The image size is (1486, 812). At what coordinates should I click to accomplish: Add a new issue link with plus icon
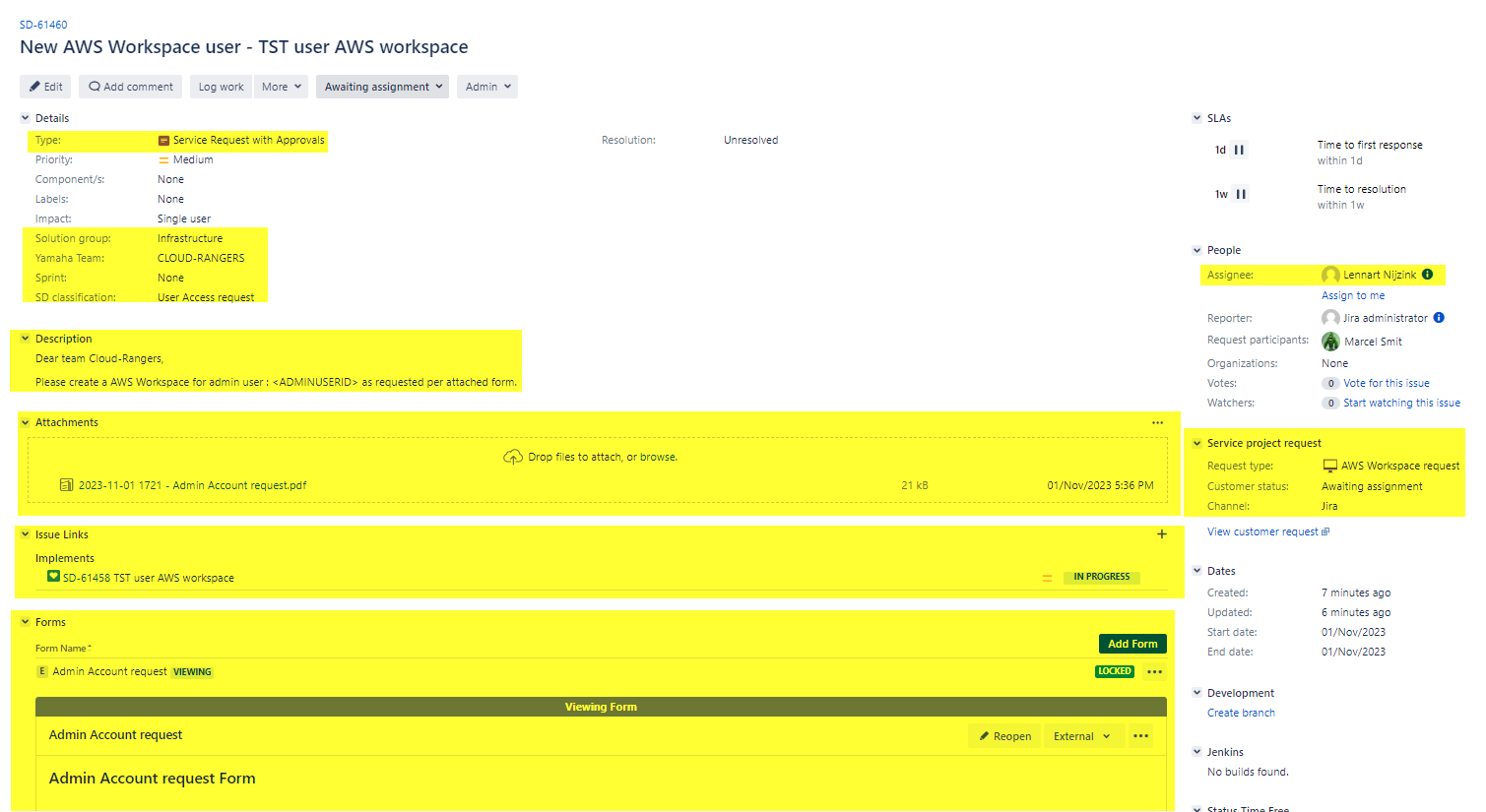1162,534
